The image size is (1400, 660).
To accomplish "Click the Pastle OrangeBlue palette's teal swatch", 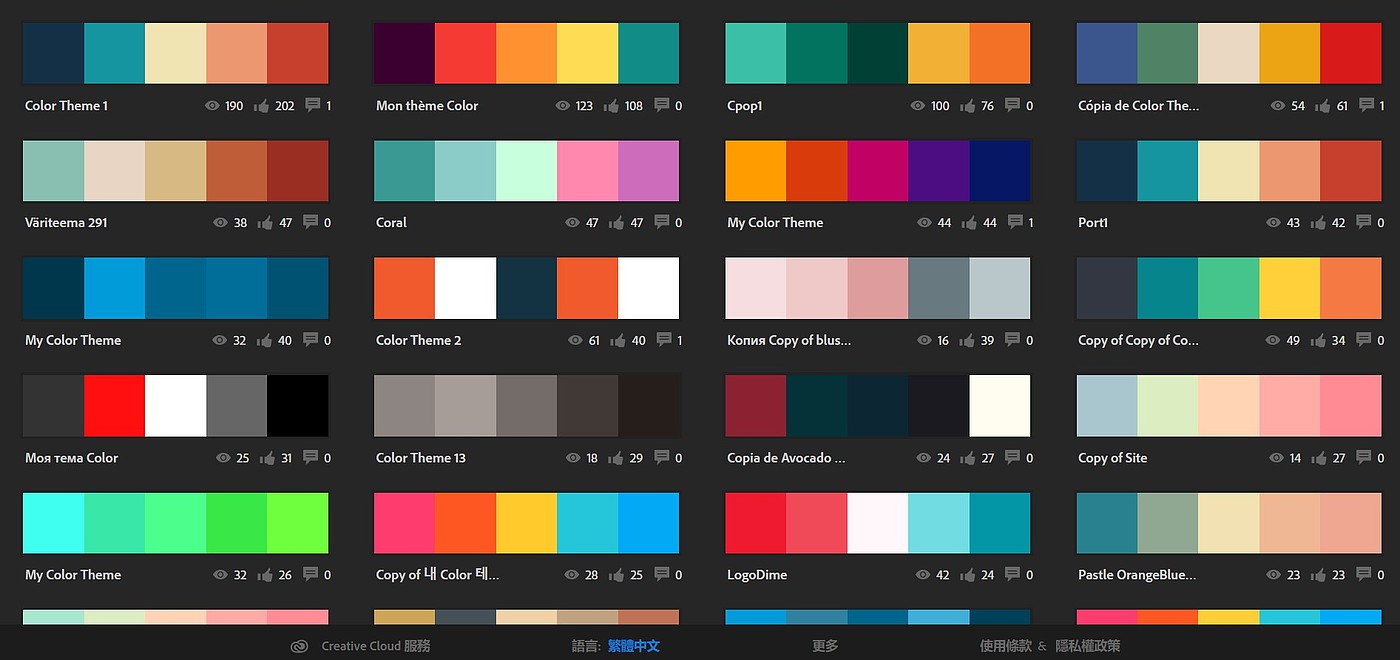I will point(1107,523).
